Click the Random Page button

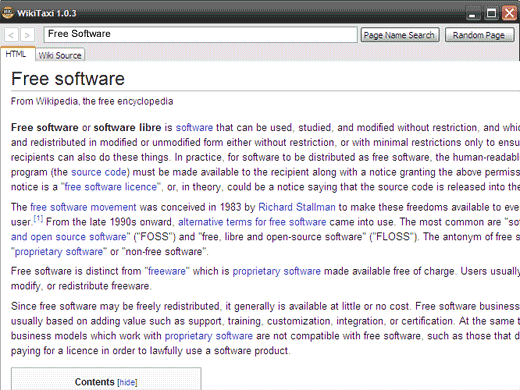(x=479, y=35)
